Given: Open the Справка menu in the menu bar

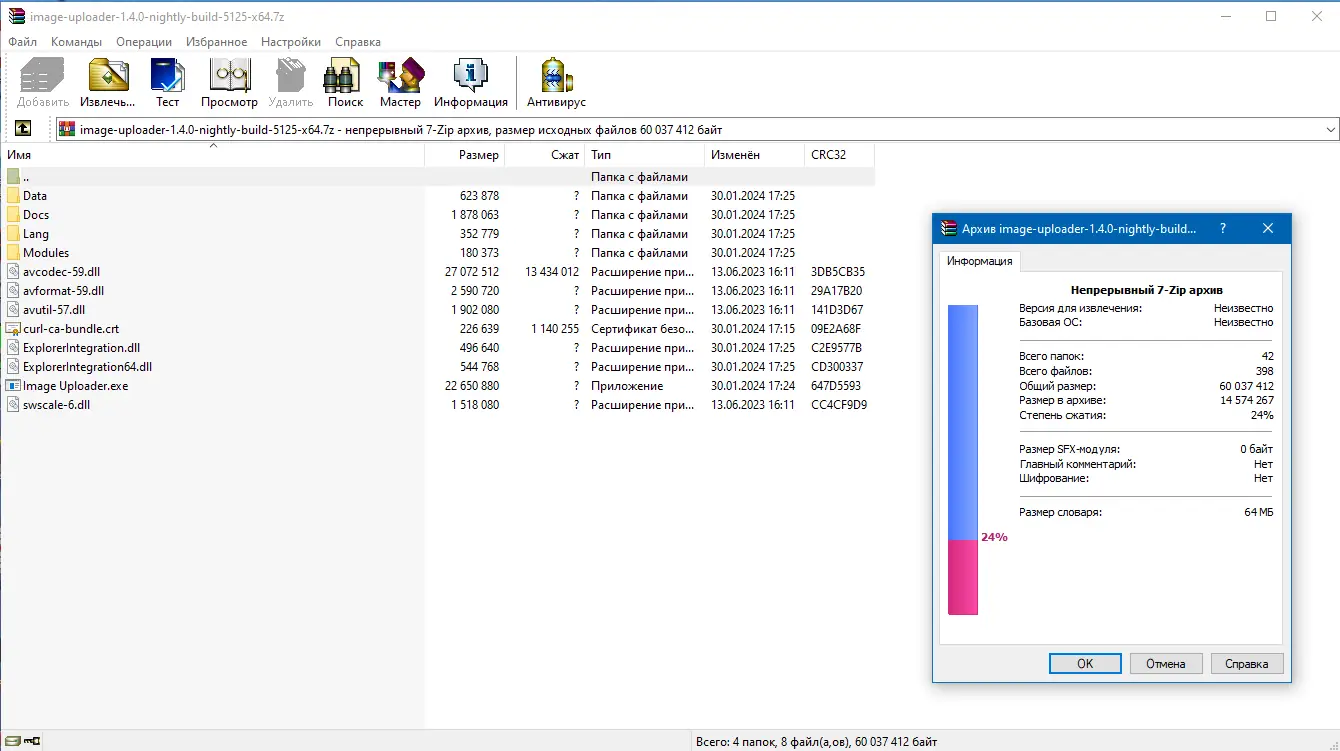Looking at the screenshot, I should [x=358, y=42].
